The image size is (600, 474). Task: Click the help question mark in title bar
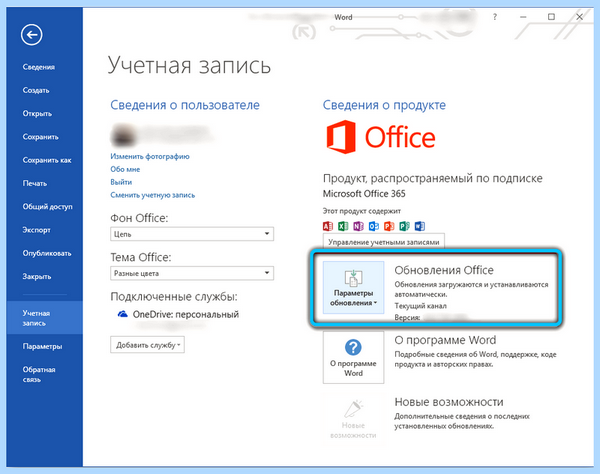coord(495,17)
